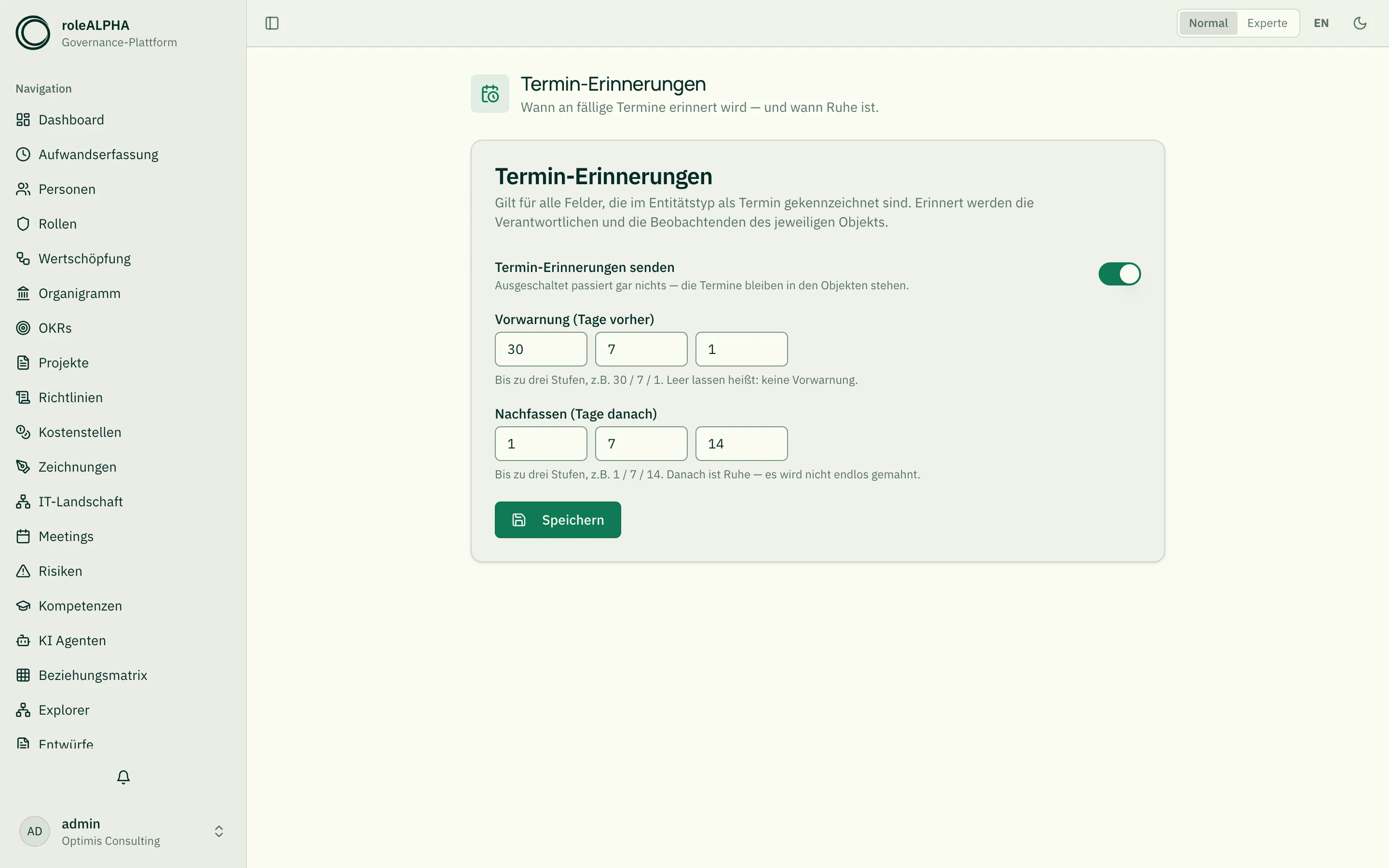
Task: Click Nachfassen field with value 14
Action: [742, 444]
